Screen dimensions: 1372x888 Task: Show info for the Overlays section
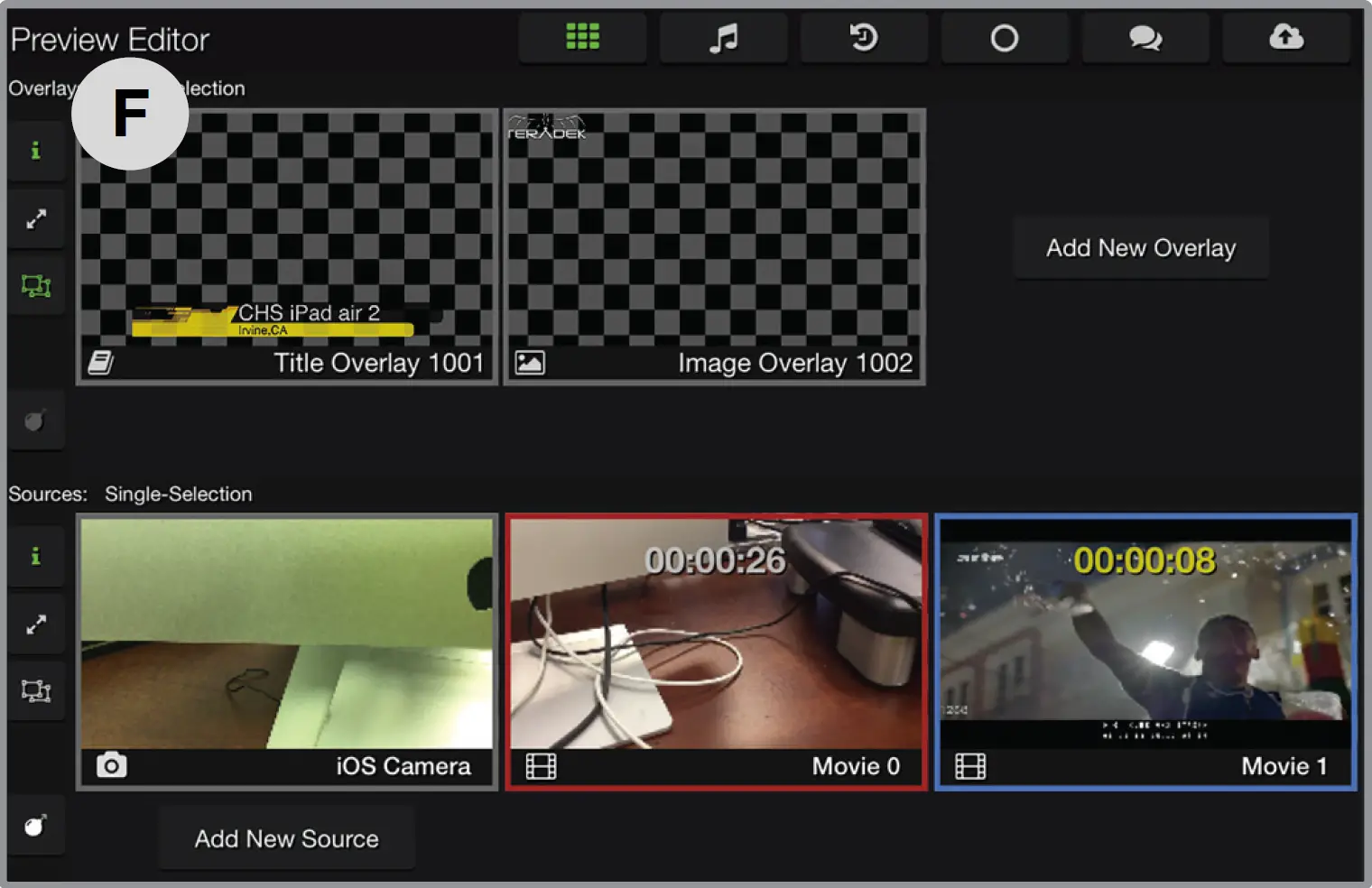[36, 151]
